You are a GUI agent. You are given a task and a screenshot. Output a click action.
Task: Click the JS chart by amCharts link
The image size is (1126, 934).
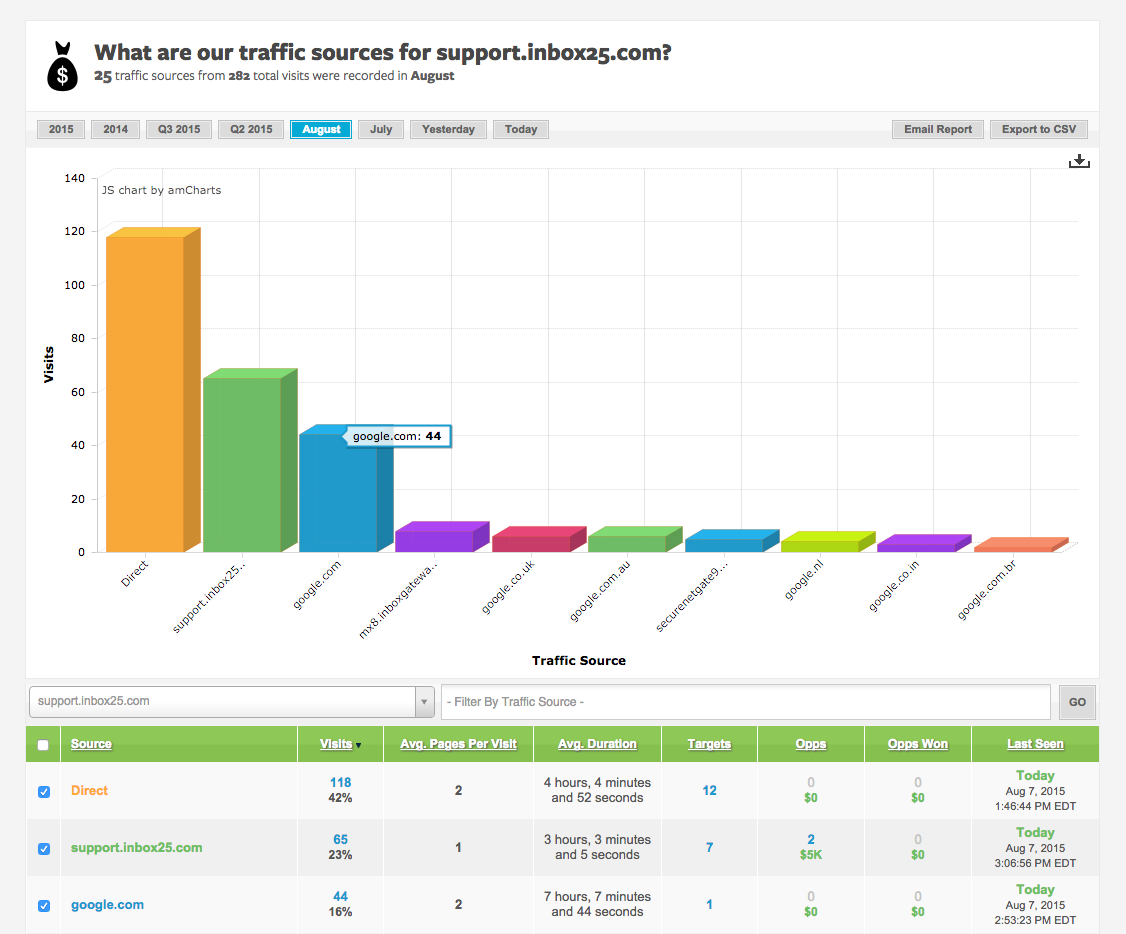point(162,190)
